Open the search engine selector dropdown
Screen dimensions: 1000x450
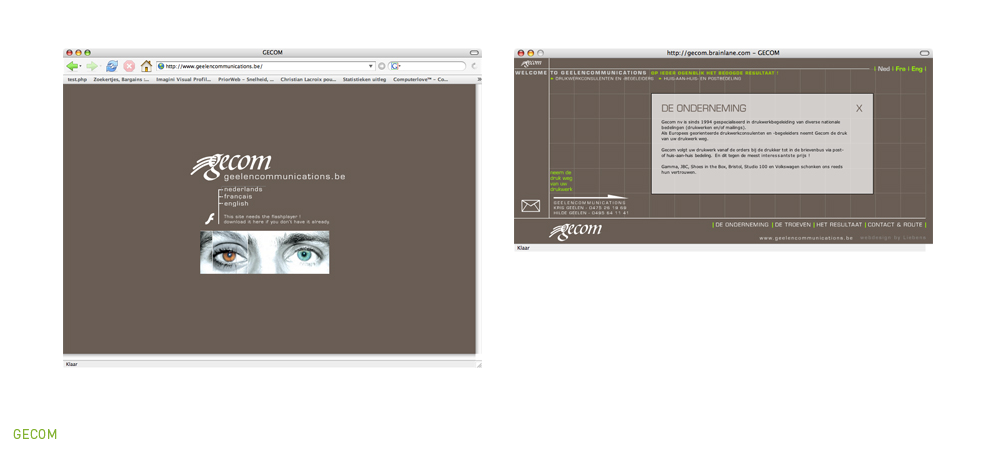400,66
